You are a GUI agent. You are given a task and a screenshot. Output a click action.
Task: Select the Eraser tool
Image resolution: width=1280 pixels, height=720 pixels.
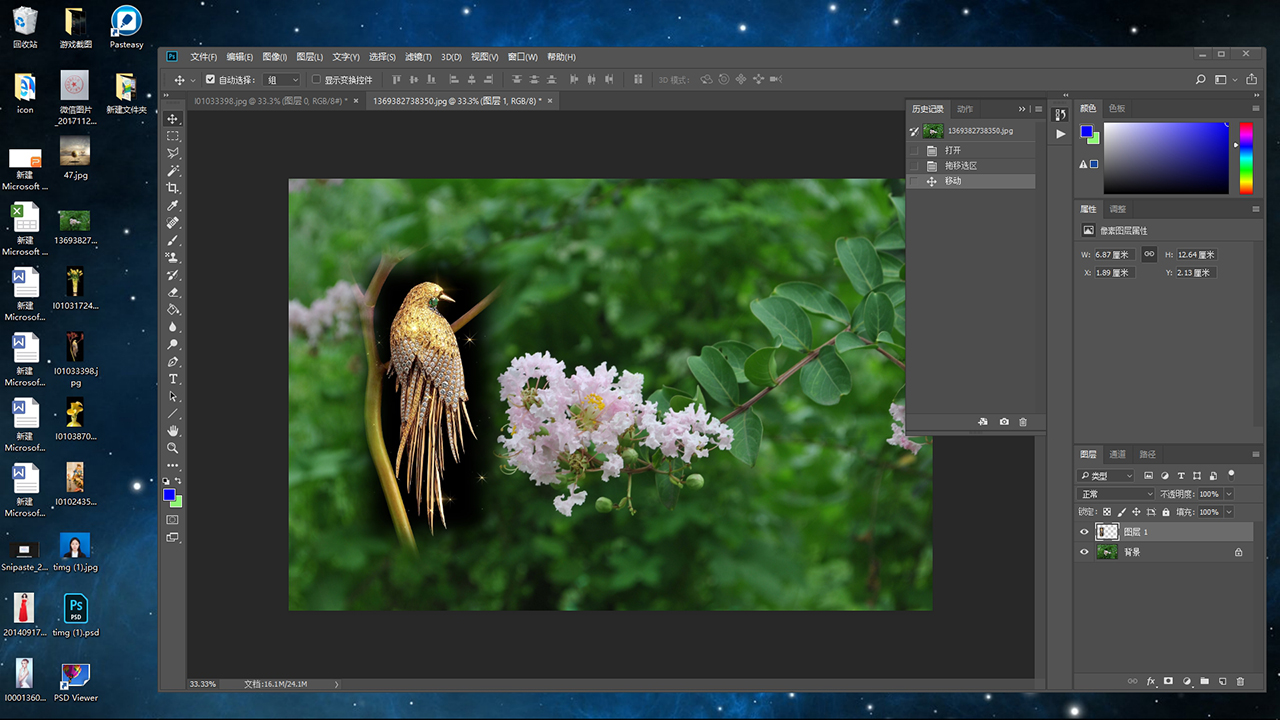[x=173, y=292]
